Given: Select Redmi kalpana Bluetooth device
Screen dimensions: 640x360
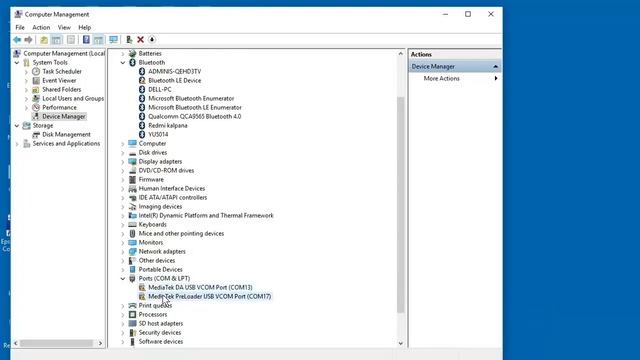Looking at the screenshot, I should pyautogui.click(x=168, y=125).
